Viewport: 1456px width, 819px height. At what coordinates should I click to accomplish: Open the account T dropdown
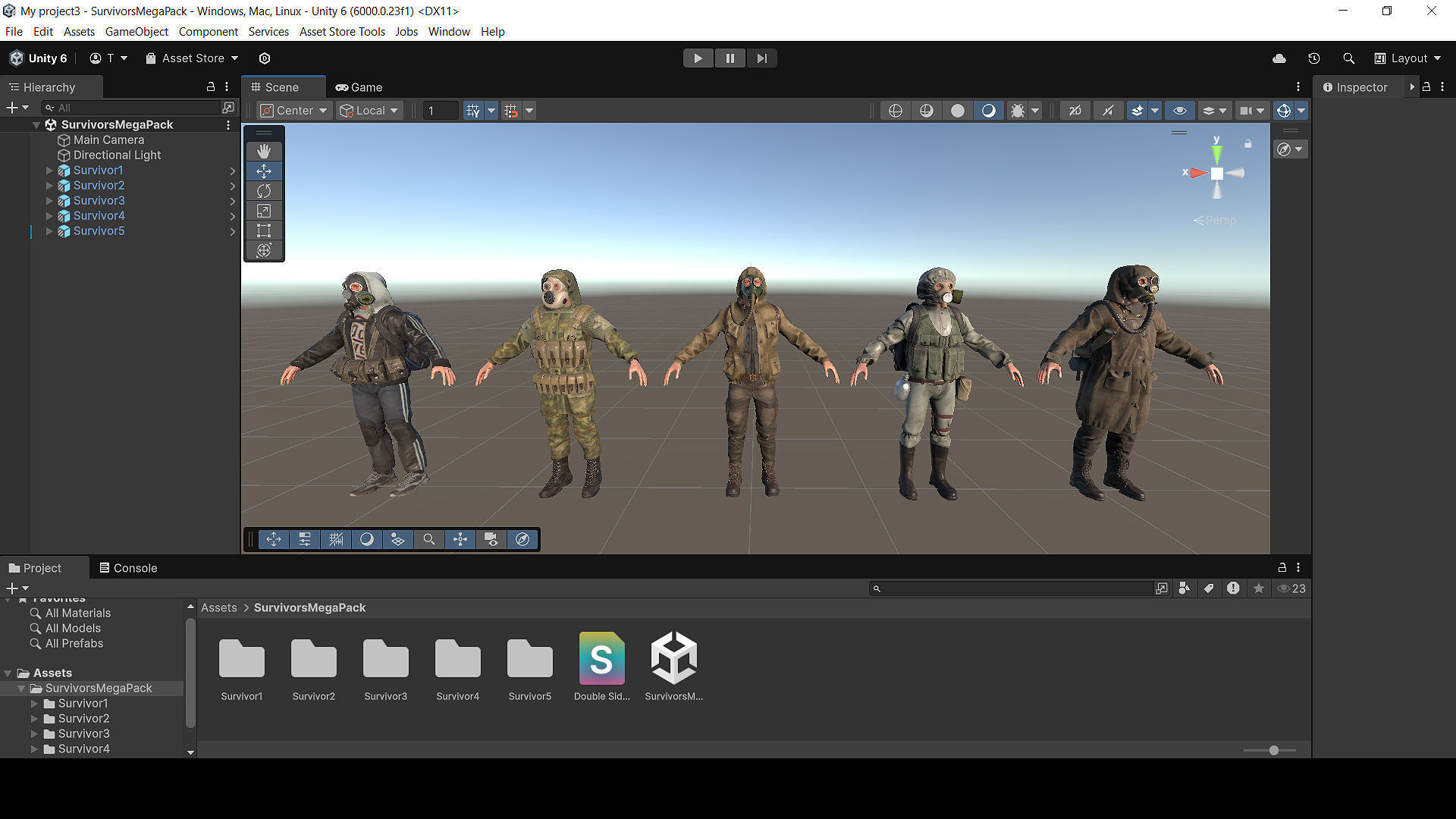tap(108, 58)
